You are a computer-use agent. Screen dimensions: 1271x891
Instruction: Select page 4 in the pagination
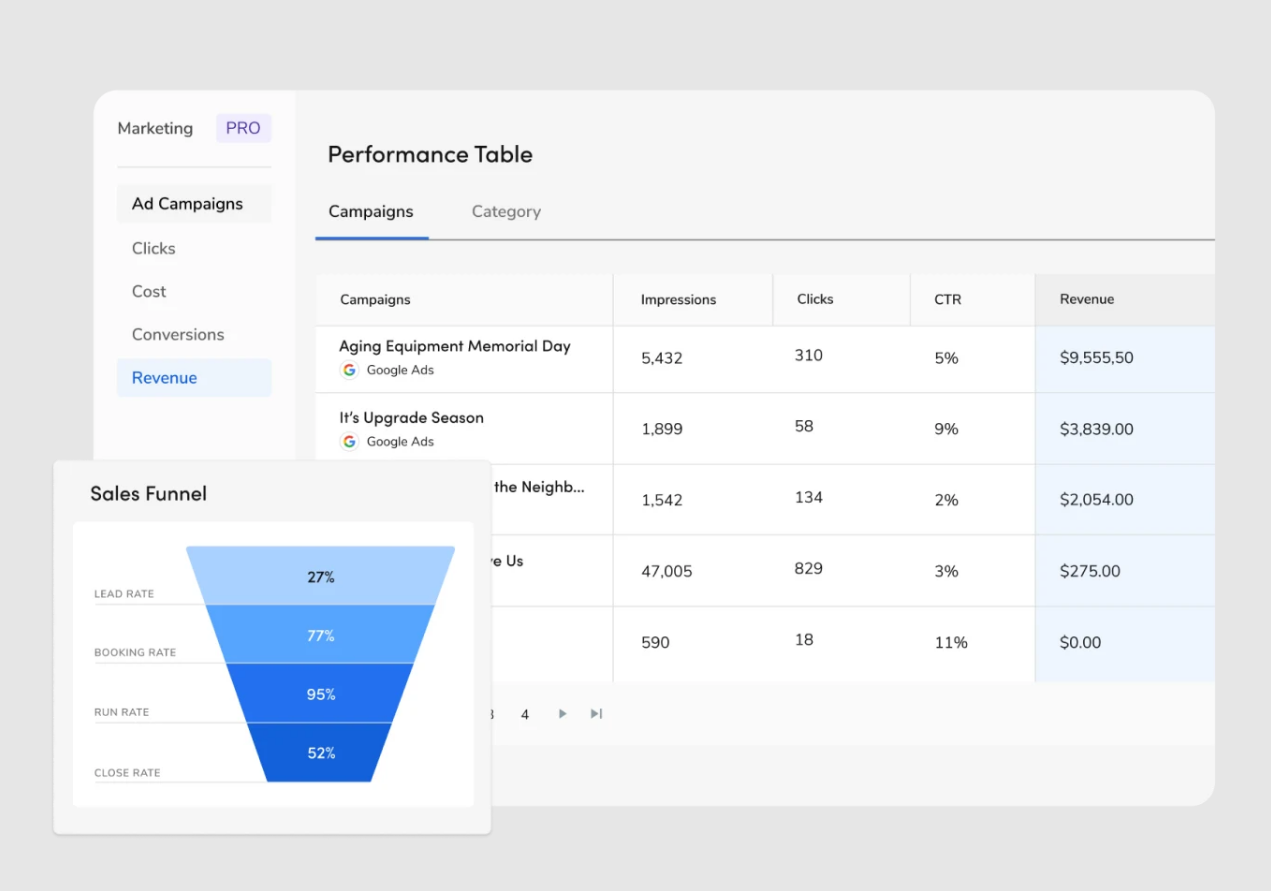525,714
